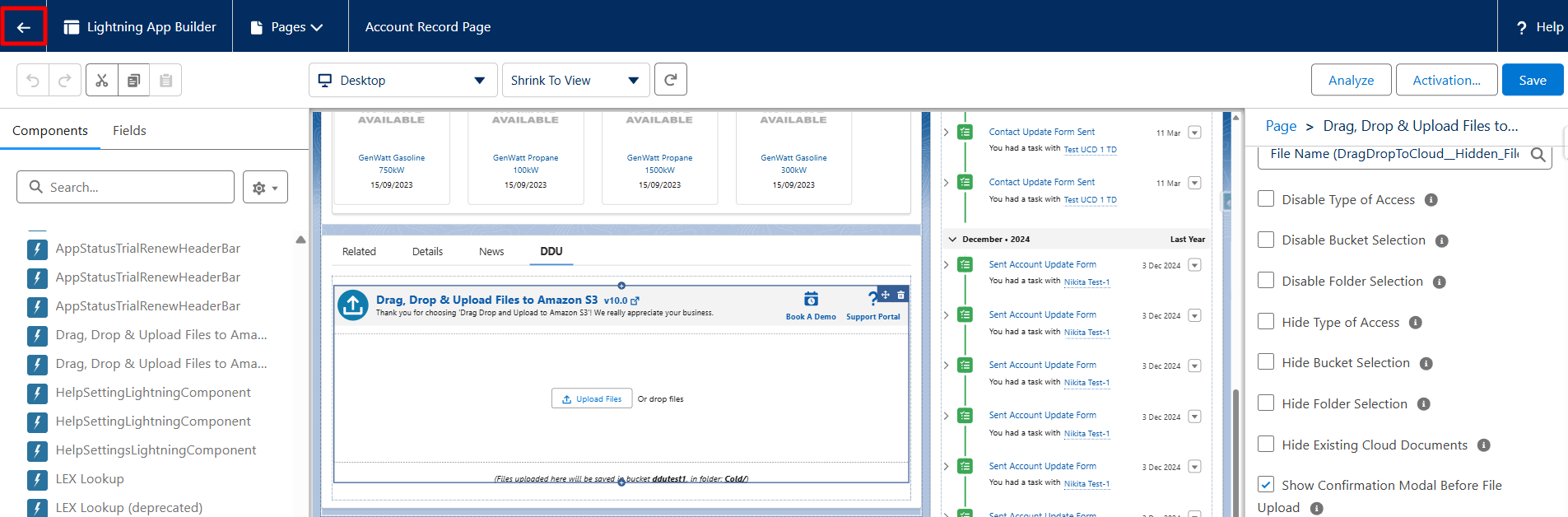Click the Copy icon in the toolbar

133,80
